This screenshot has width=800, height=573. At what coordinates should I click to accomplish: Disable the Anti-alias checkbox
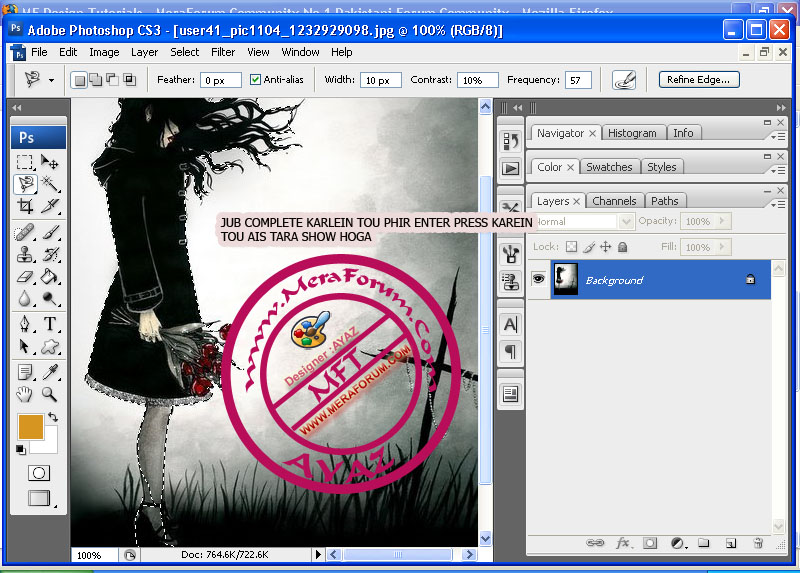[x=255, y=80]
